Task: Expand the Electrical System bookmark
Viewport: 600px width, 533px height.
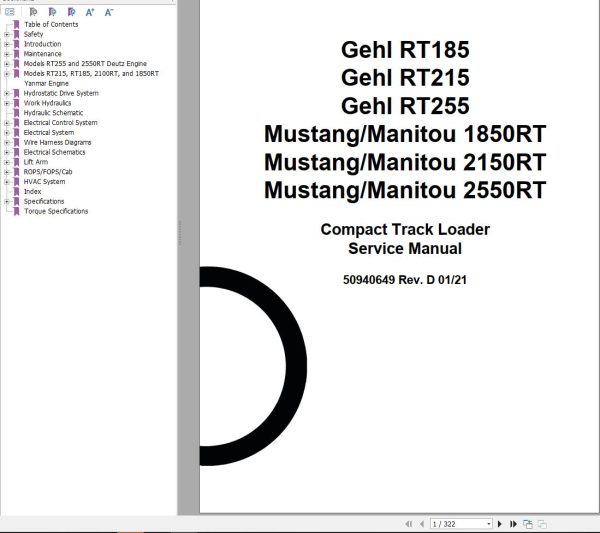Action: tap(7, 133)
